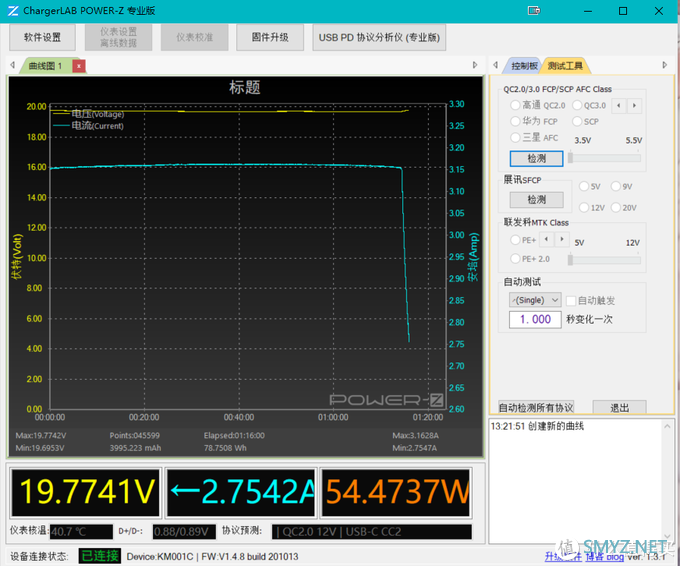Switch to the 控制板 tab
The height and width of the screenshot is (566, 680).
tap(524, 66)
